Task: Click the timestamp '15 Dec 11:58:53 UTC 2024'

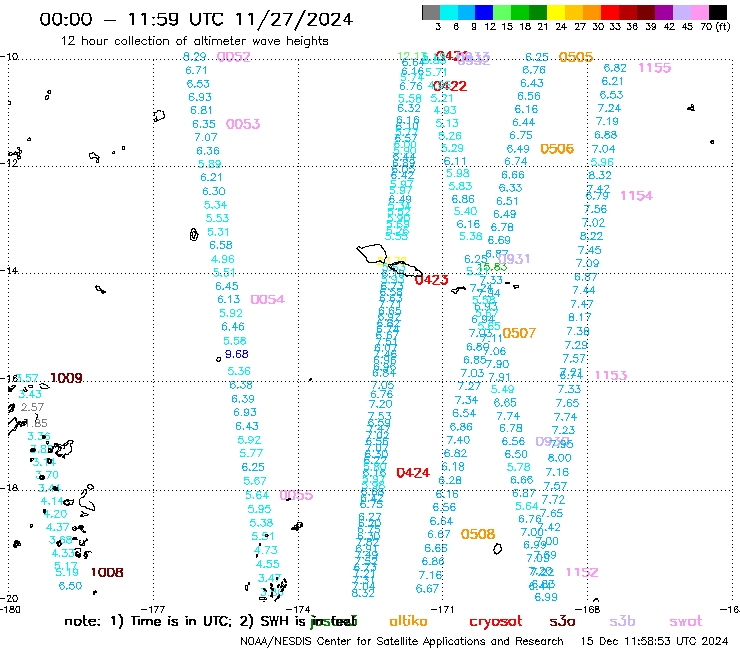Action: (x=654, y=642)
